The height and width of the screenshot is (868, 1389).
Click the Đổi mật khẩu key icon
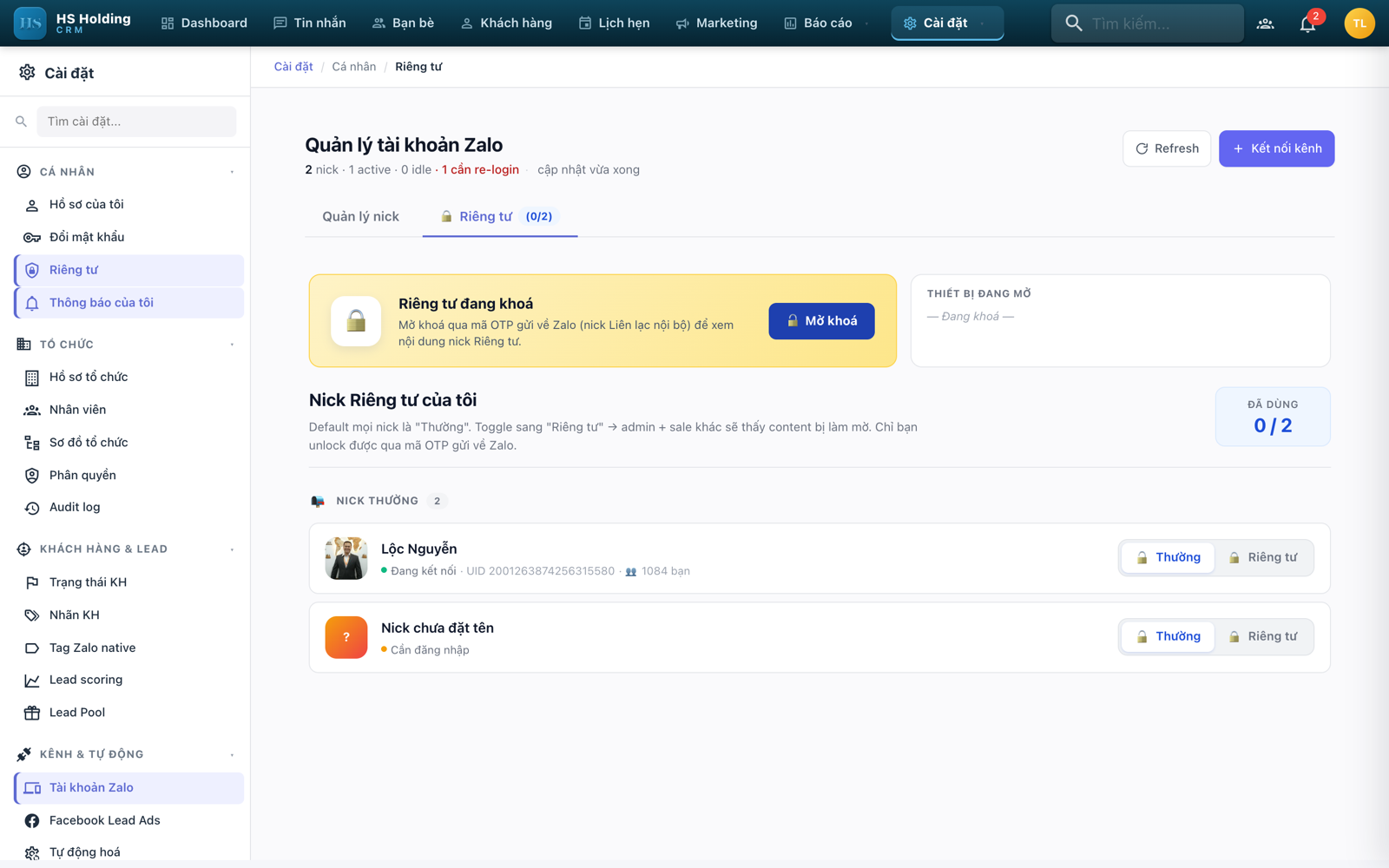click(x=32, y=238)
